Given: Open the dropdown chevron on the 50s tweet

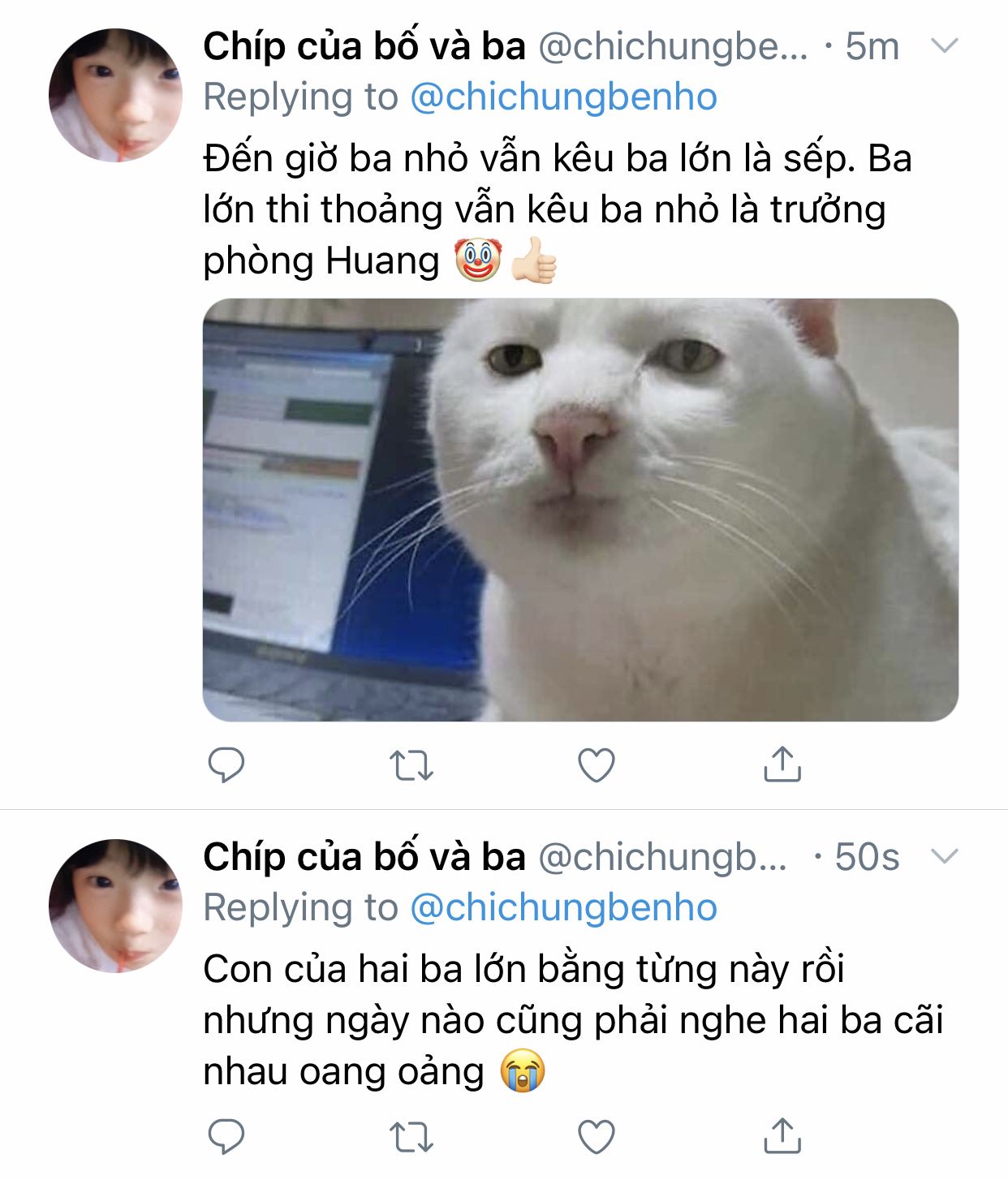Looking at the screenshot, I should 945,856.
